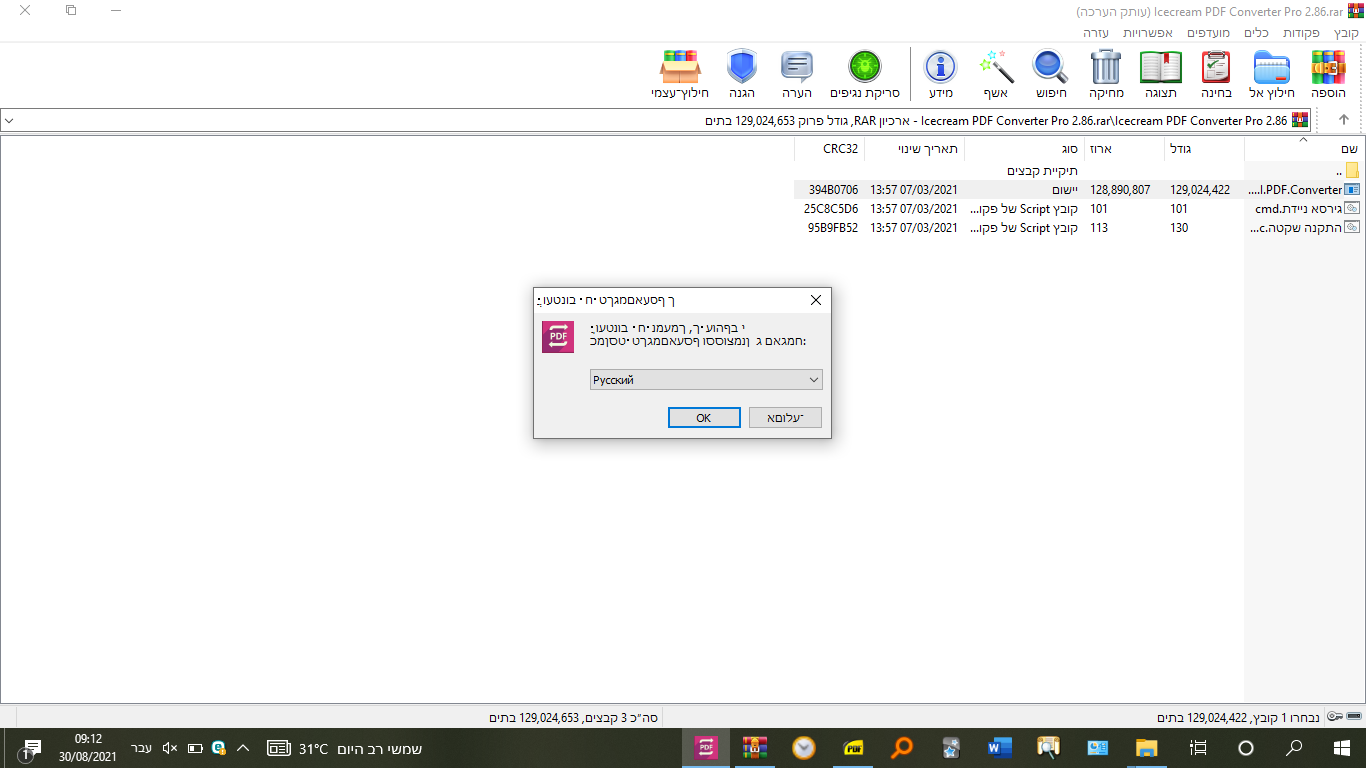
Task: Close the language selection dialog
Action: 815,300
